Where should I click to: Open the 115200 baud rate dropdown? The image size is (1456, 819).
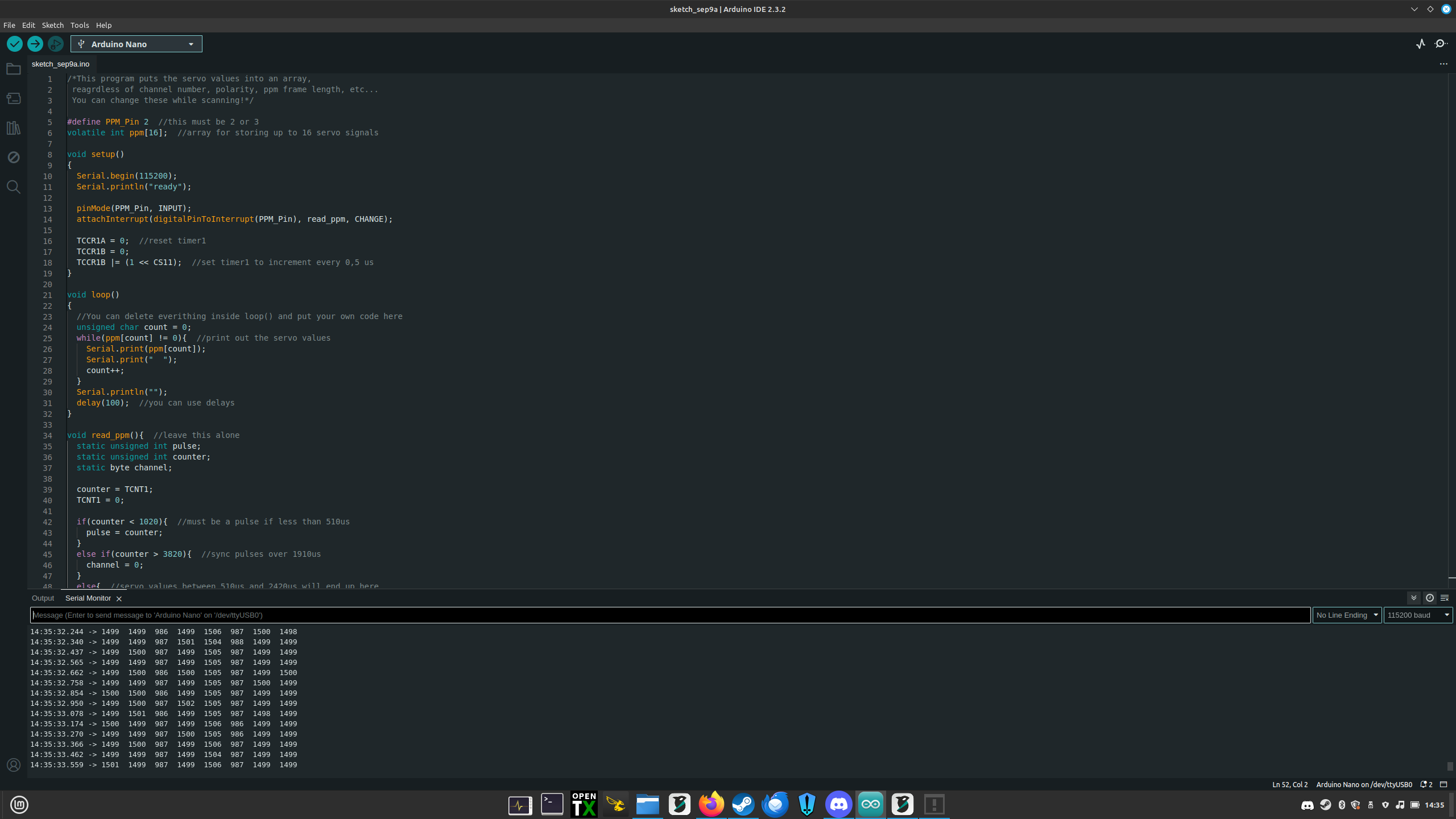[x=1418, y=615]
